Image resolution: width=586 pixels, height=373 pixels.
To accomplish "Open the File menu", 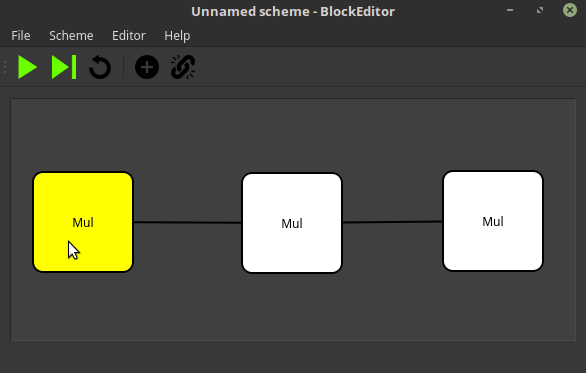I will (x=21, y=36).
